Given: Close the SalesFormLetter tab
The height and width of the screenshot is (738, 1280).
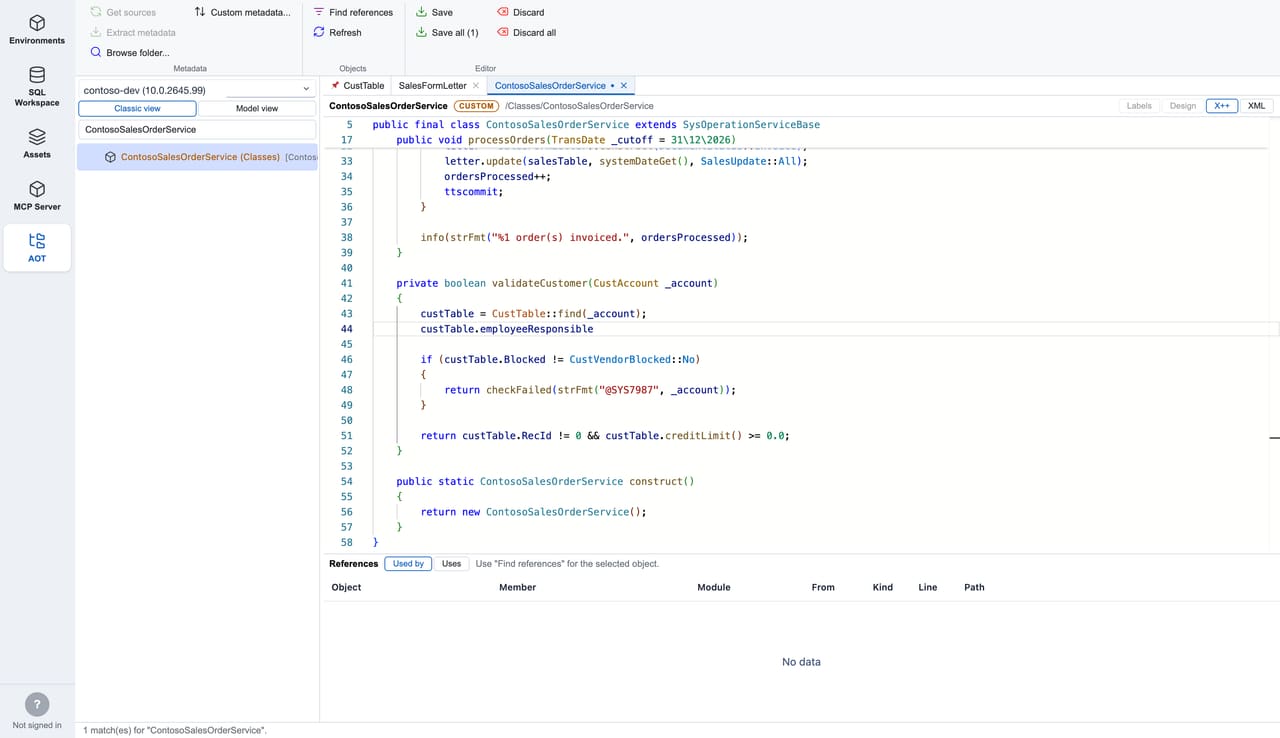Looking at the screenshot, I should (476, 86).
